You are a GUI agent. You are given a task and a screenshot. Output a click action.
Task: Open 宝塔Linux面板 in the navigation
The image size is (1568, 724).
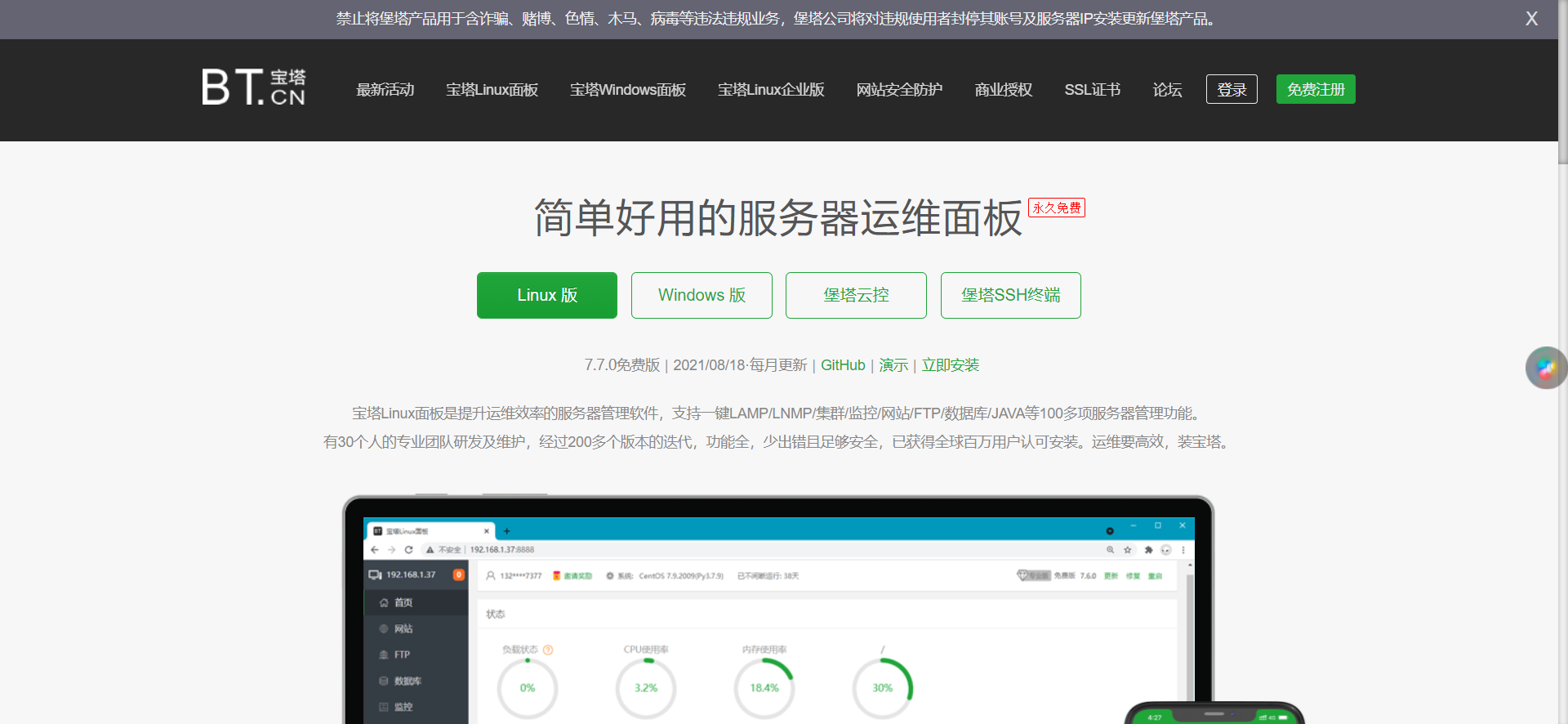click(x=492, y=90)
